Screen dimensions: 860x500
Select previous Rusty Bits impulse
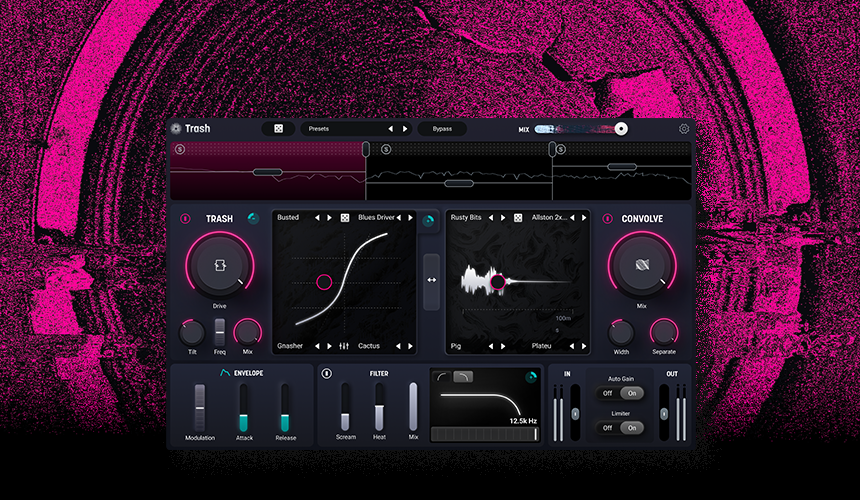coord(491,218)
